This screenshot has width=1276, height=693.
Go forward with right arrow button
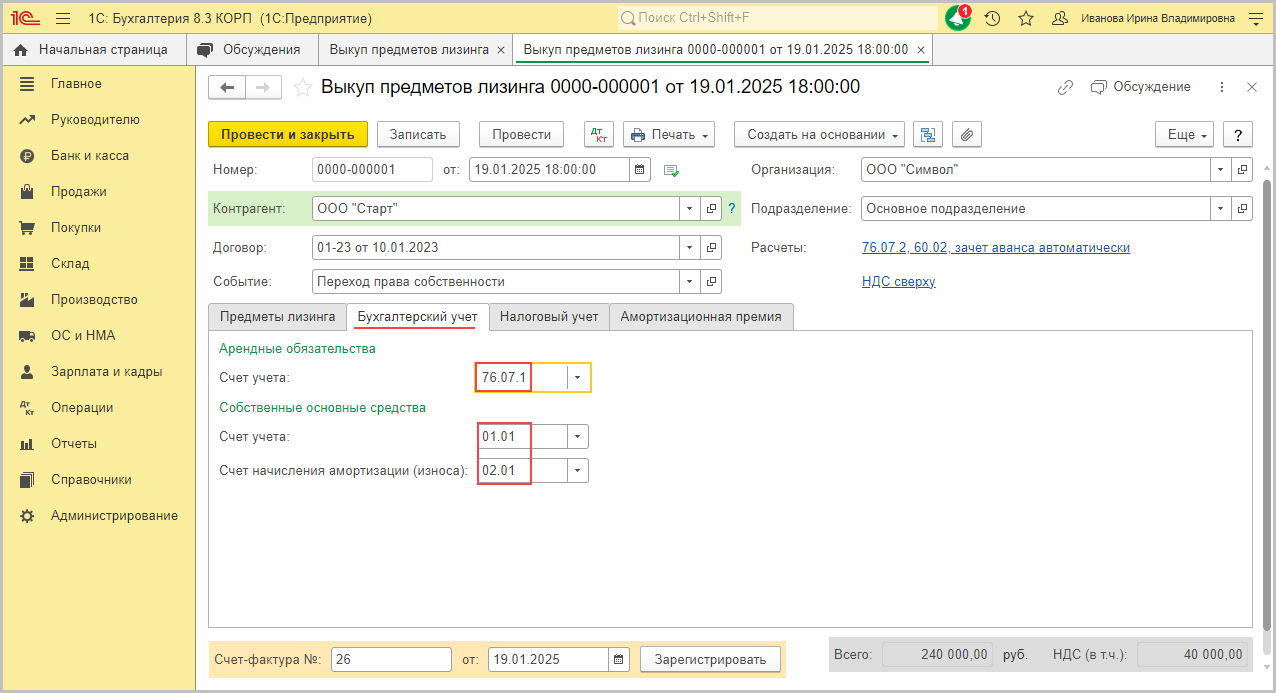point(263,88)
